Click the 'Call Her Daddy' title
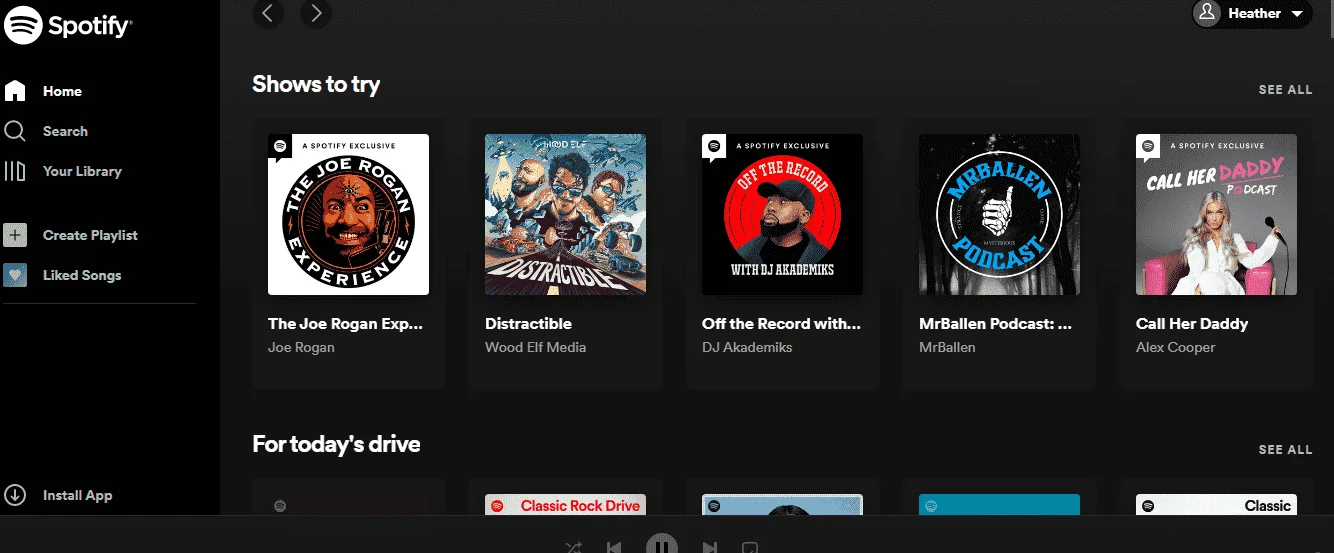Screen dimensions: 1334x553 click(1192, 323)
